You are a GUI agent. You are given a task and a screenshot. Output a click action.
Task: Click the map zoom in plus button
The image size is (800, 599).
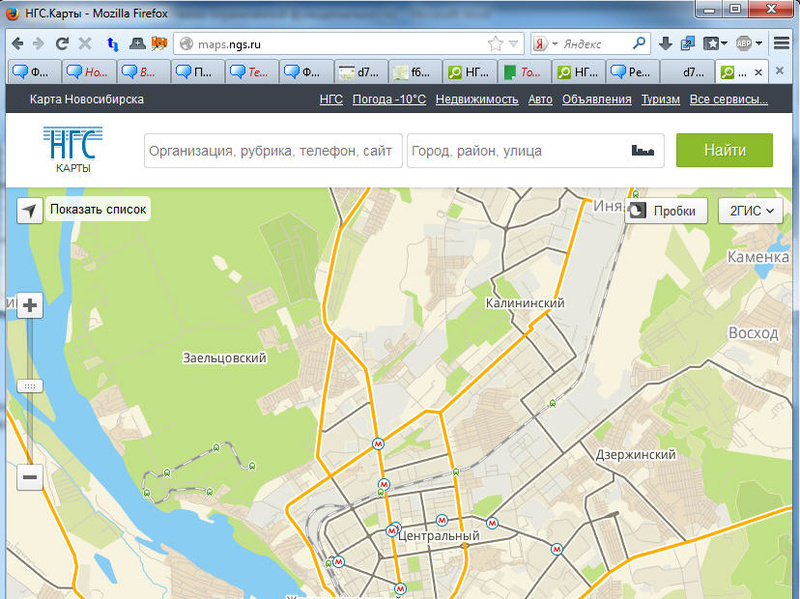click(30, 306)
